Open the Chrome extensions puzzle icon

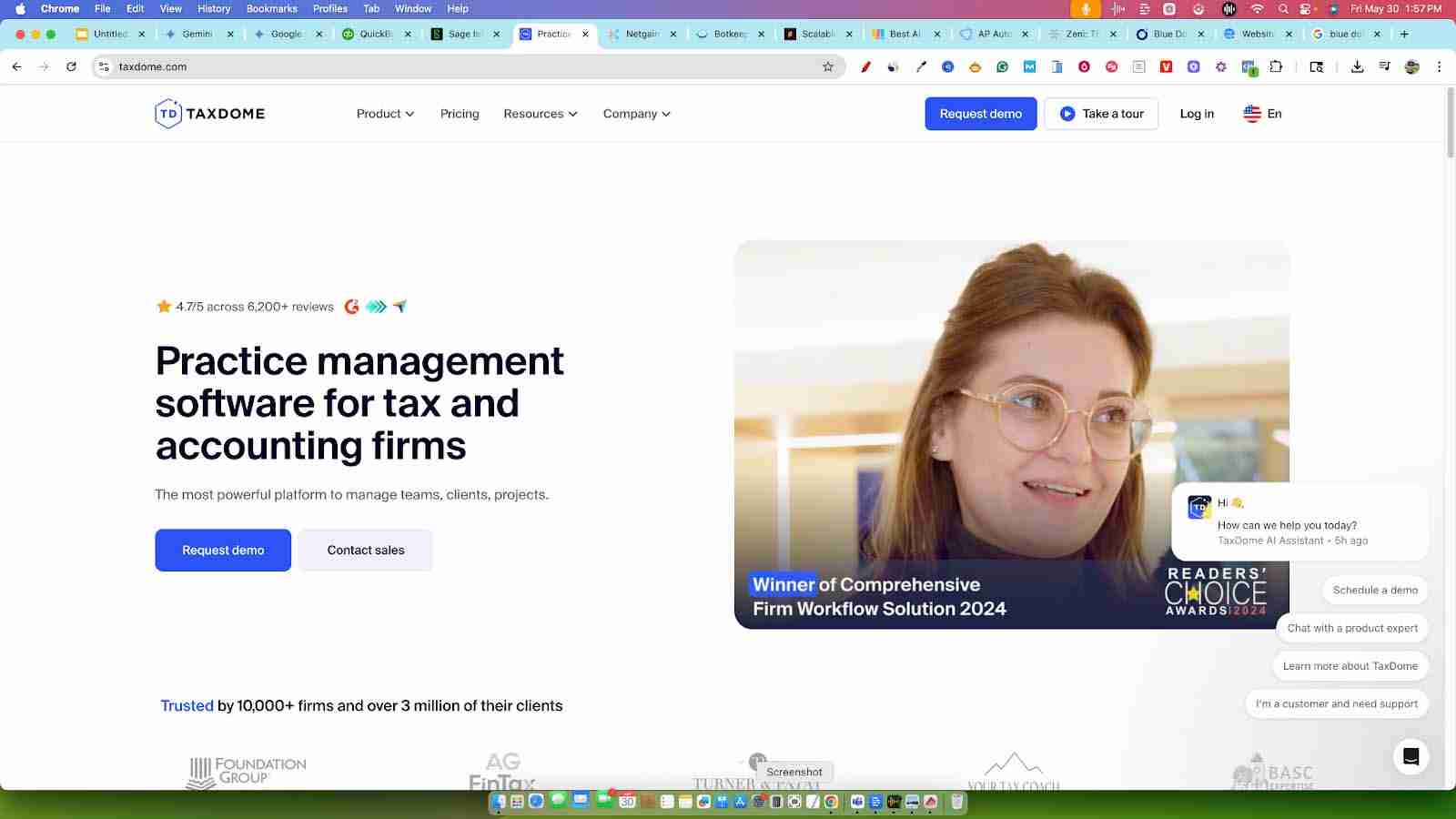pyautogui.click(x=1276, y=66)
